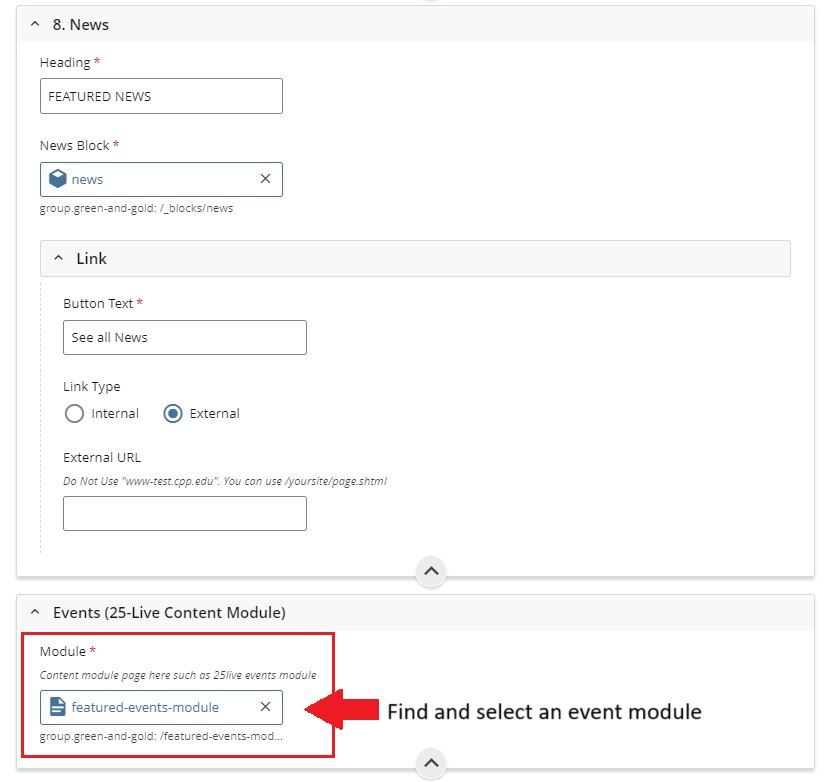
Task: Toggle the "8. News" panel title
Action: pos(81,24)
